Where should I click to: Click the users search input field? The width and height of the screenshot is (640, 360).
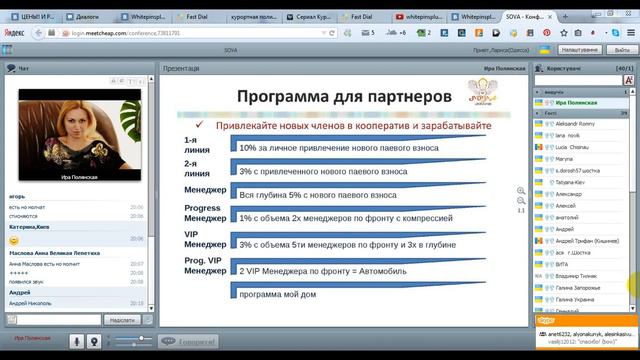coord(578,80)
